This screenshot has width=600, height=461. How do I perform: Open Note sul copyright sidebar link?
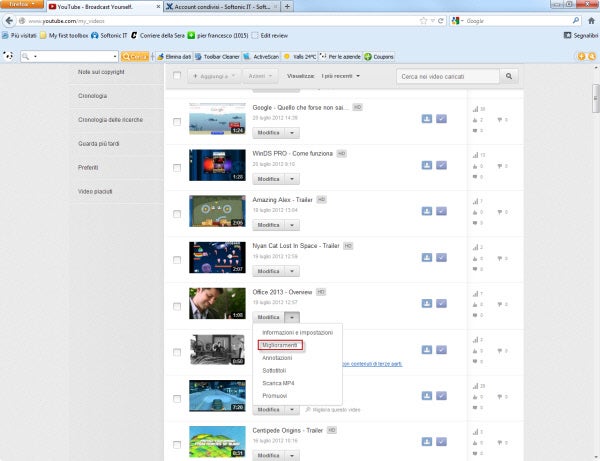click(101, 72)
